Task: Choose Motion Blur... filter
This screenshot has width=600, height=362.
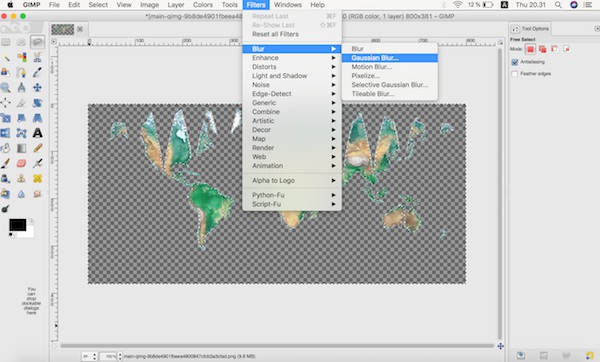Action: 390,67
